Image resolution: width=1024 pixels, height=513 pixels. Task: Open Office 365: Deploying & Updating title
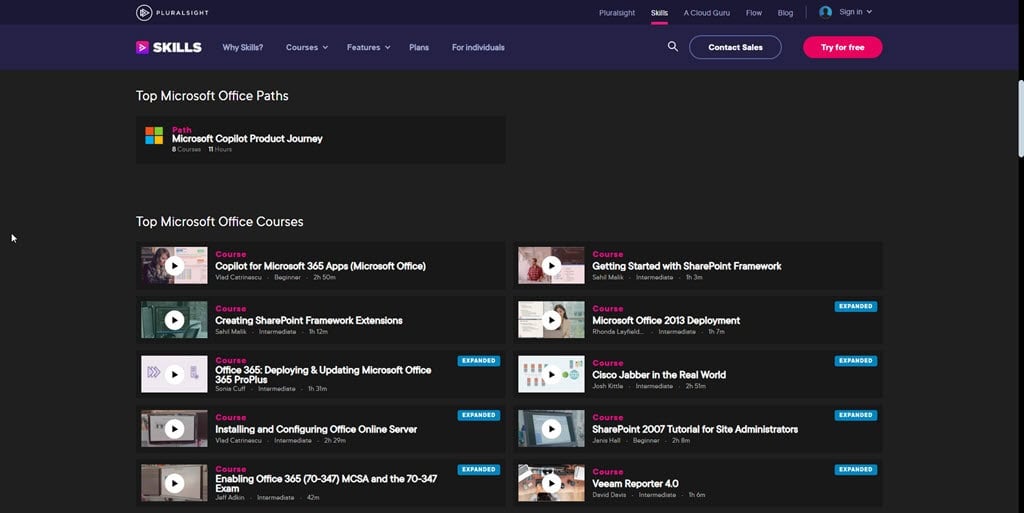(323, 375)
